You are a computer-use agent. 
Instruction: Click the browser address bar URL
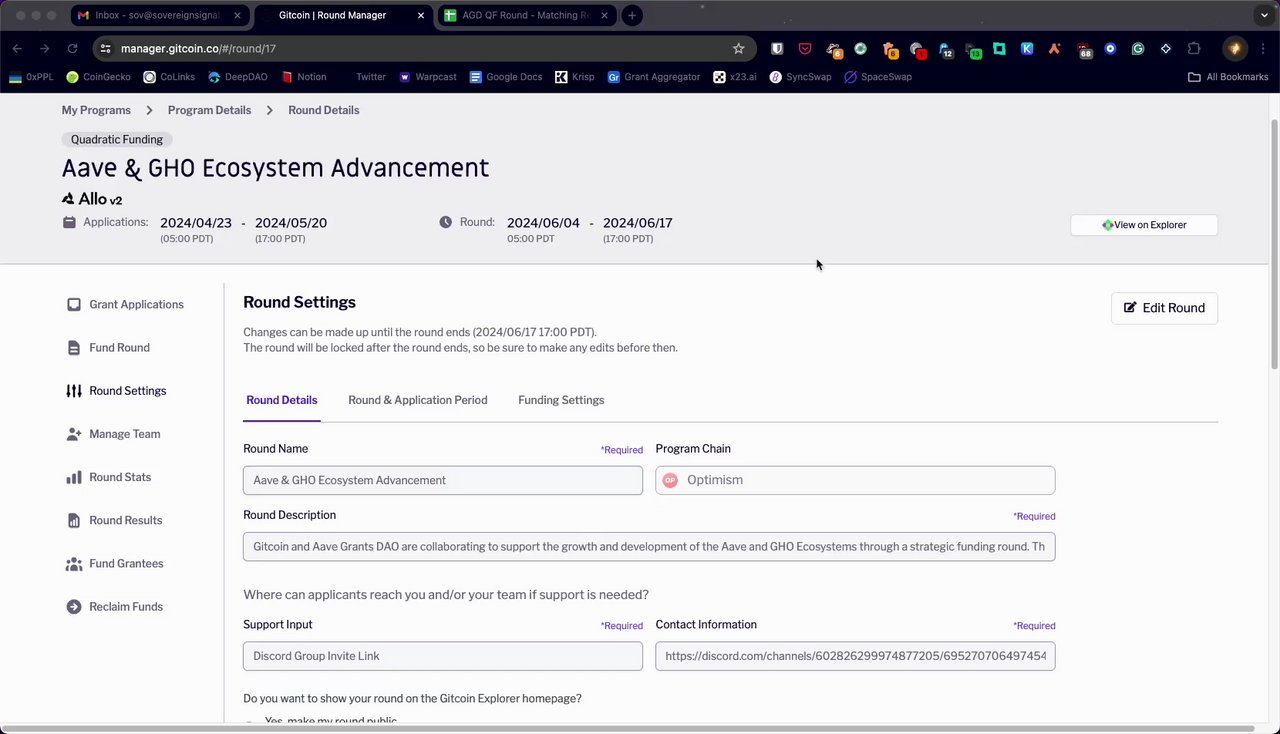point(198,48)
